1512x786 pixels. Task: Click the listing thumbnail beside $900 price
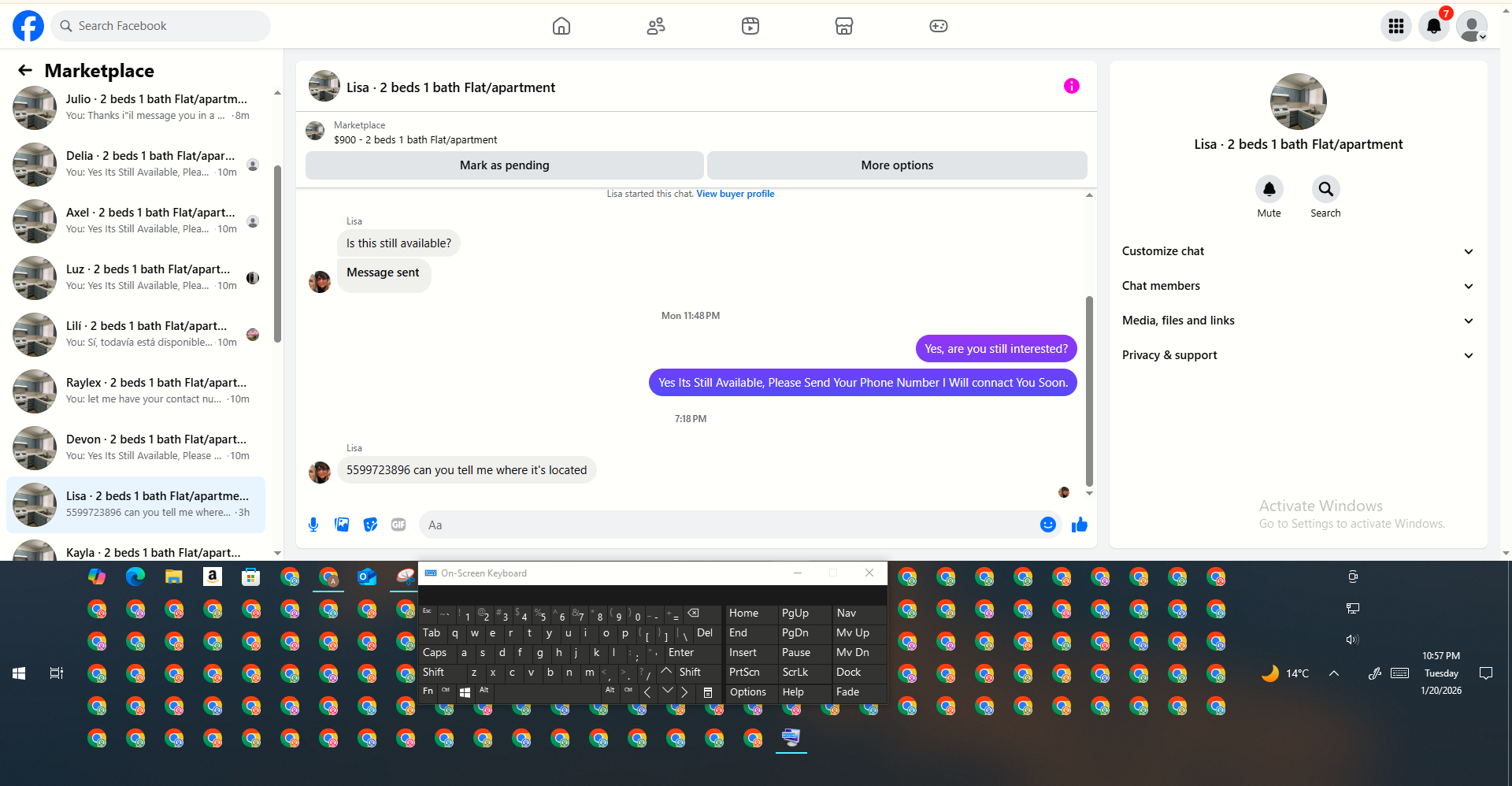click(315, 131)
